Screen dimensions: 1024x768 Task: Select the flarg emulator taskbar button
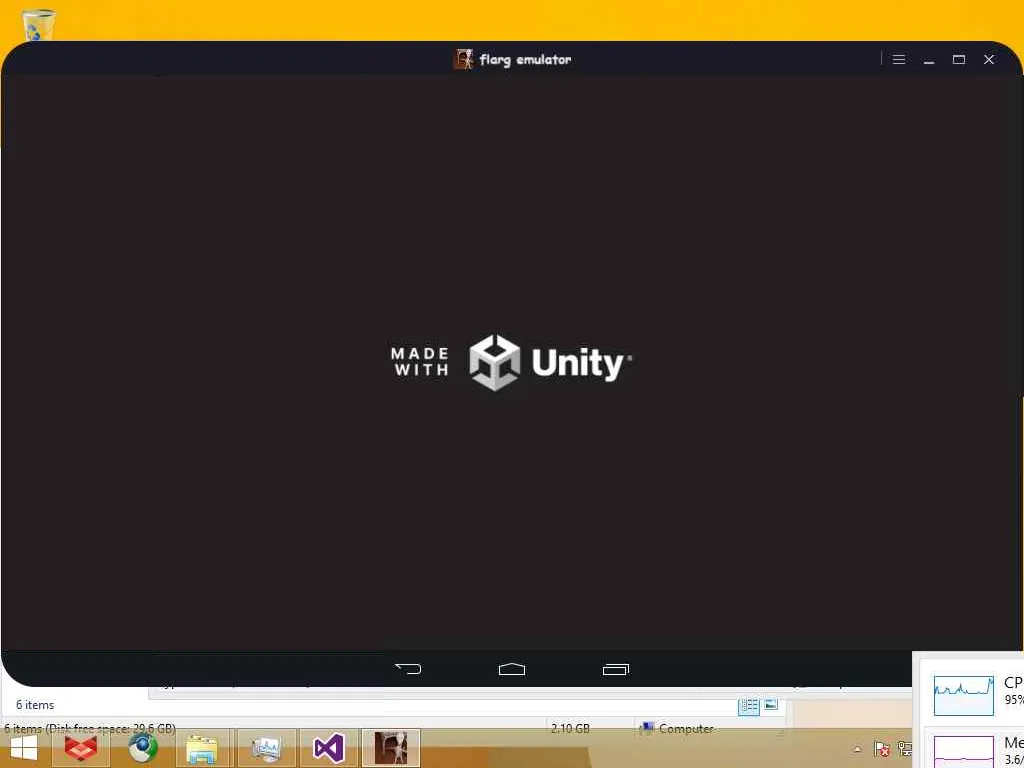[x=391, y=748]
